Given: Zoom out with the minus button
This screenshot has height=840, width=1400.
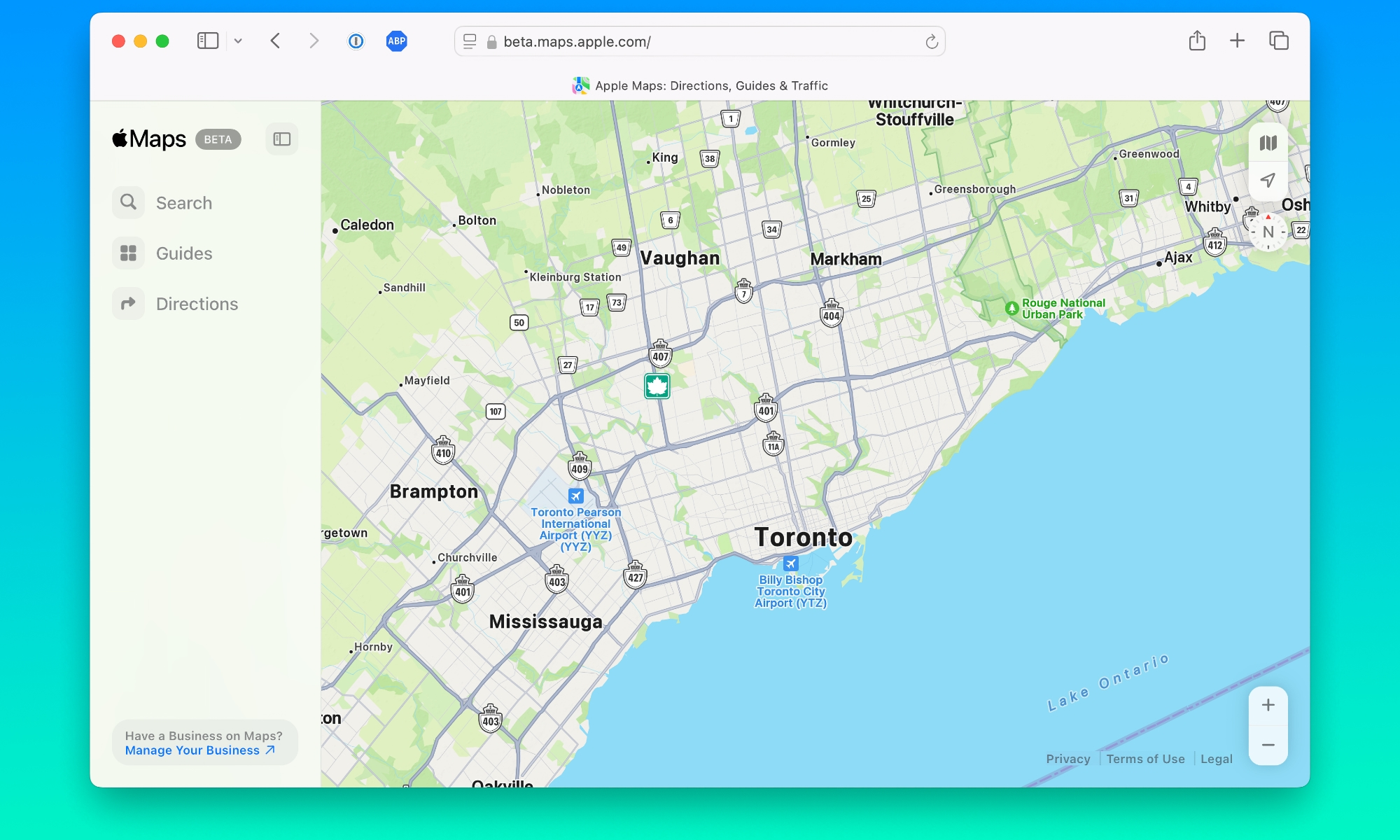Looking at the screenshot, I should click(1268, 745).
